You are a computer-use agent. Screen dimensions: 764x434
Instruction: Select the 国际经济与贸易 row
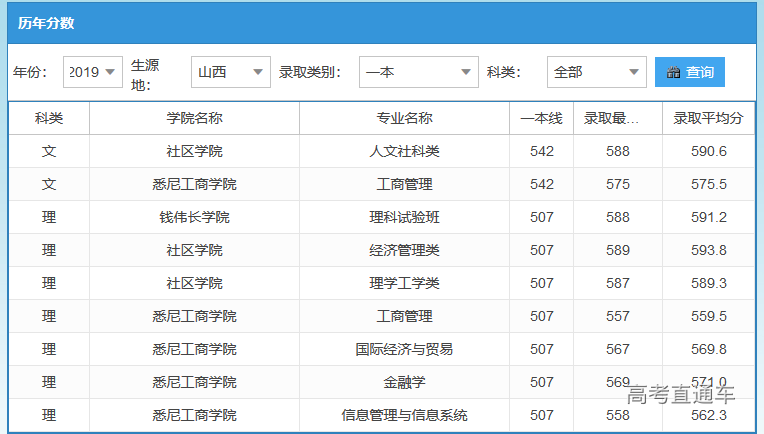coord(404,349)
